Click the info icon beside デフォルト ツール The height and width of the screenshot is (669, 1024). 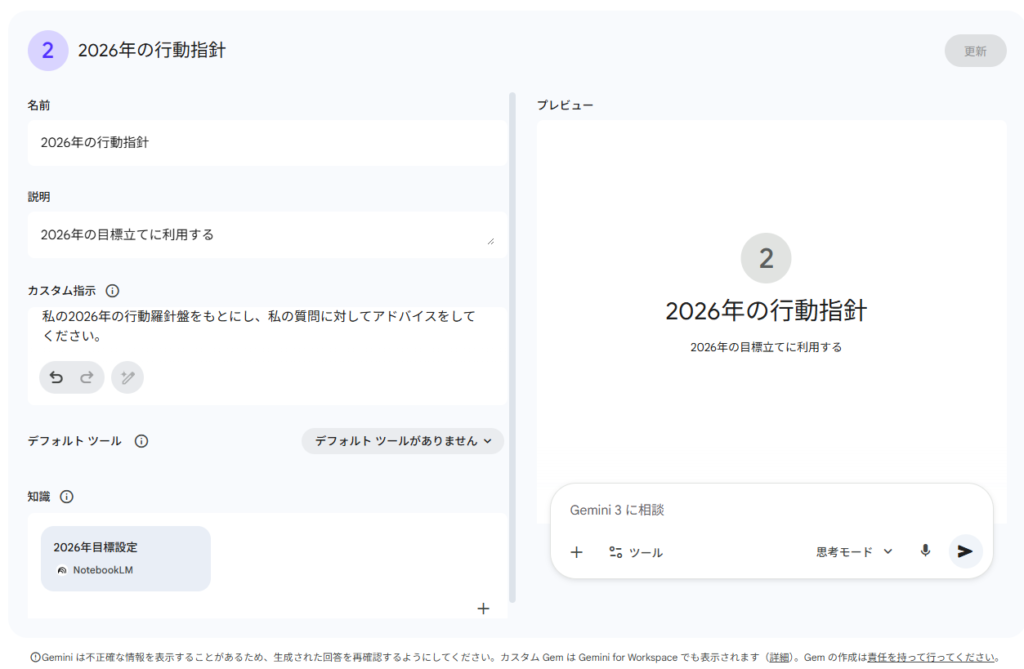141,441
